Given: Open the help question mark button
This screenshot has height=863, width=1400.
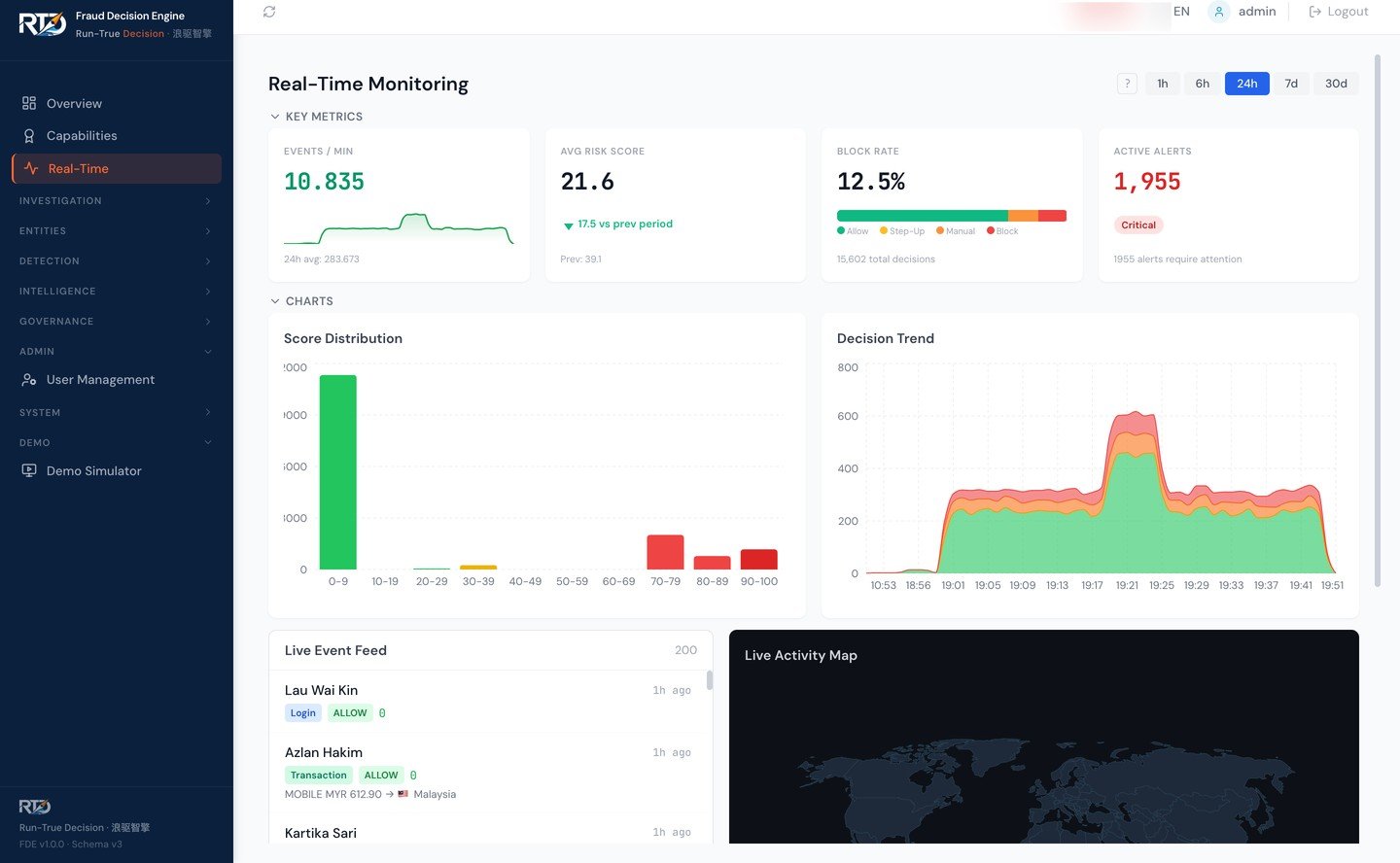Looking at the screenshot, I should coord(1127,84).
